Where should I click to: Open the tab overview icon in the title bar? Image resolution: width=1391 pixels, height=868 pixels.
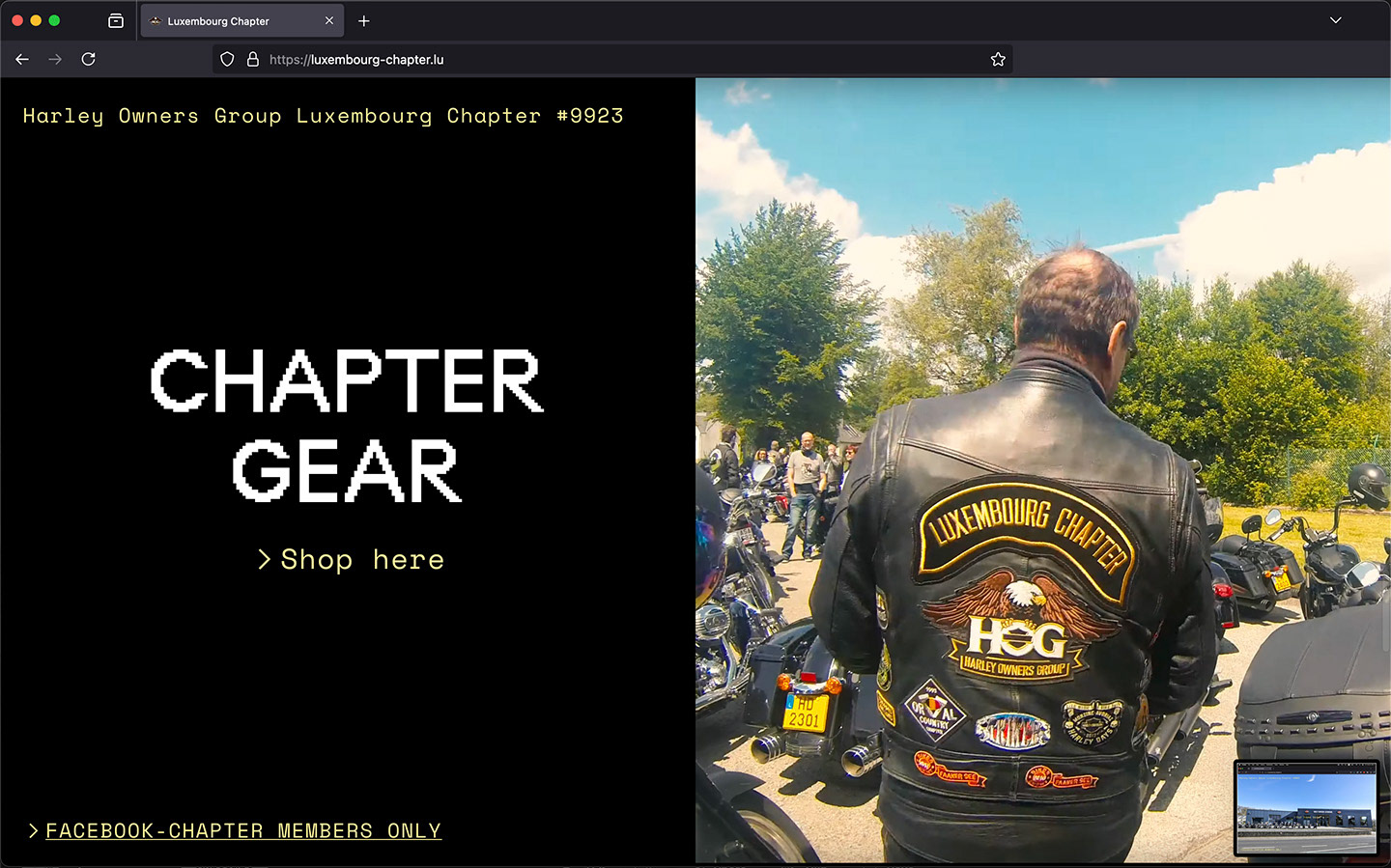[116, 20]
